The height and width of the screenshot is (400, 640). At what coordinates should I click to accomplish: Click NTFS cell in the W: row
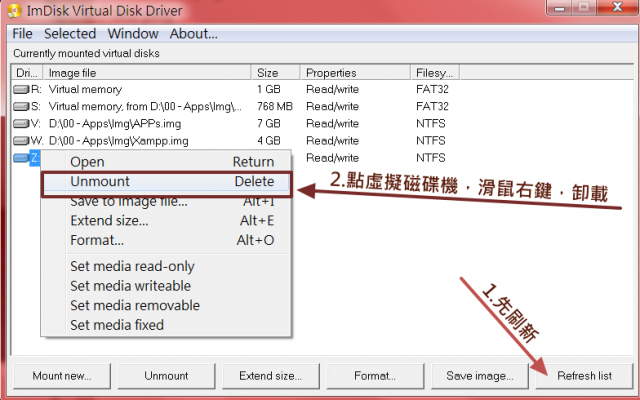pyautogui.click(x=431, y=141)
